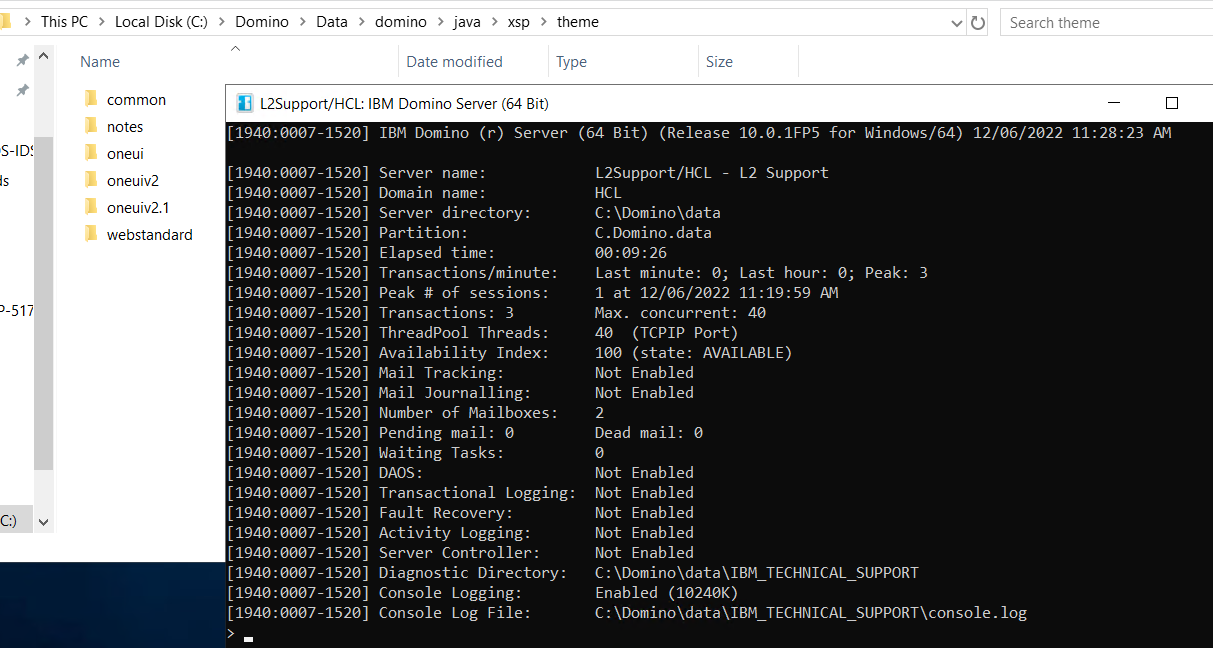1213x648 pixels.
Task: Select the oneuiv2.1 folder name
Action: point(138,207)
